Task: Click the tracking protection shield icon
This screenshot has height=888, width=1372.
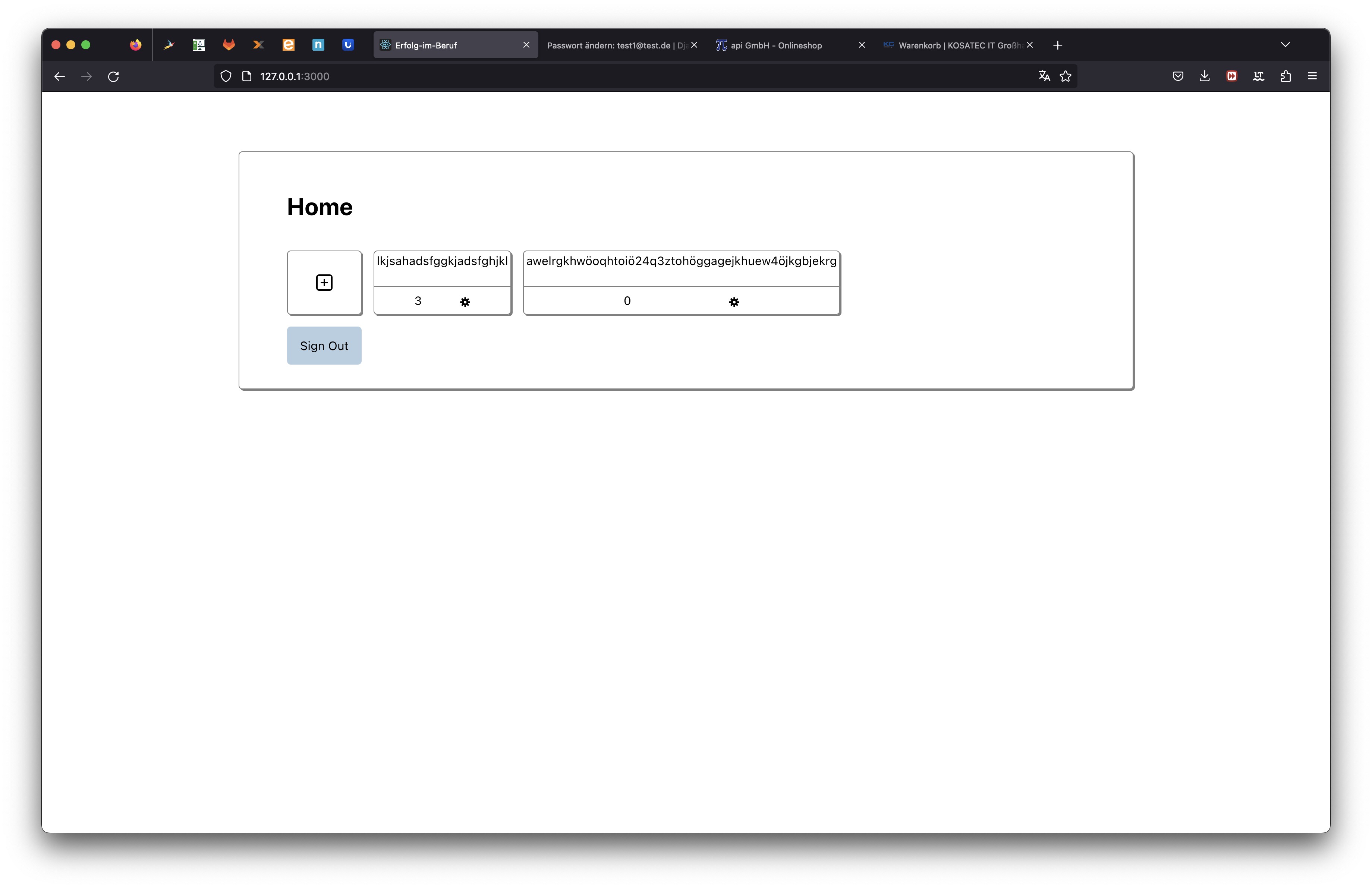Action: pos(226,77)
